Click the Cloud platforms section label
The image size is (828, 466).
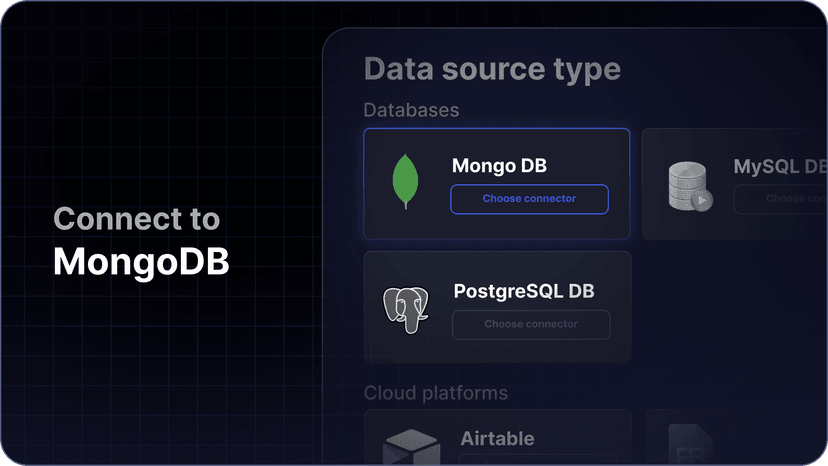435,393
